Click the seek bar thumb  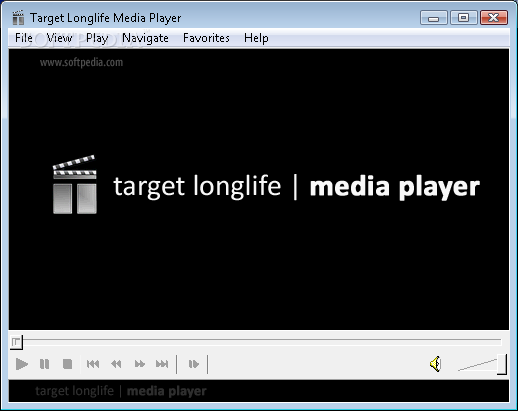coord(16,342)
